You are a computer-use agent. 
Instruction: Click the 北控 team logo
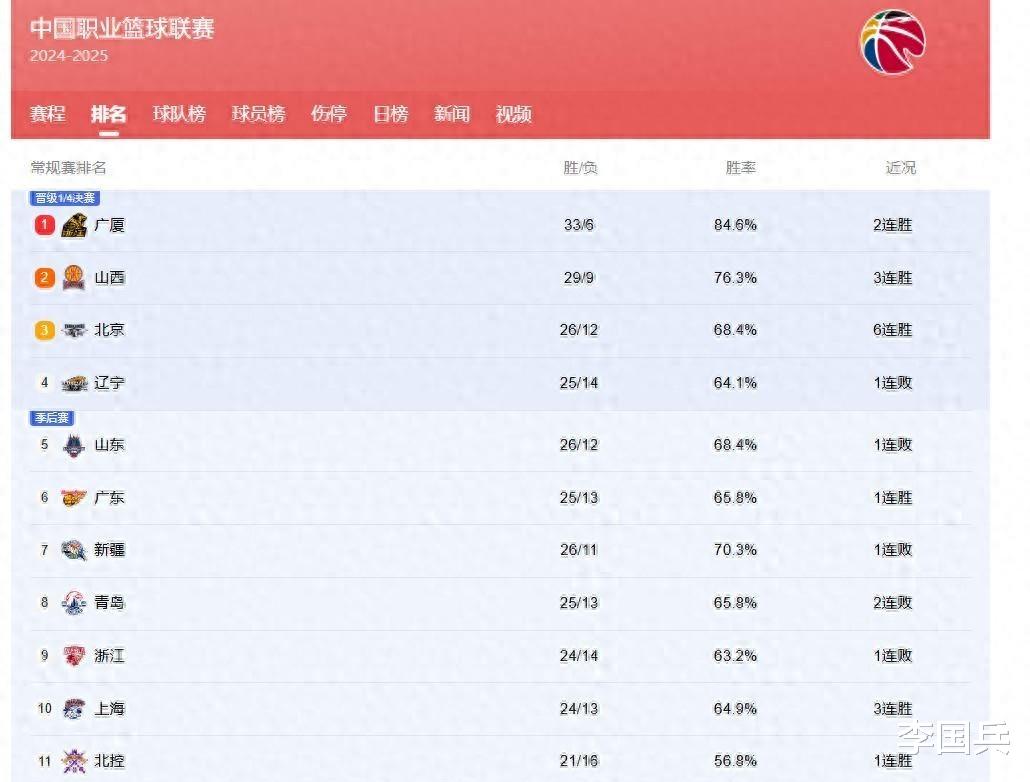[74, 761]
